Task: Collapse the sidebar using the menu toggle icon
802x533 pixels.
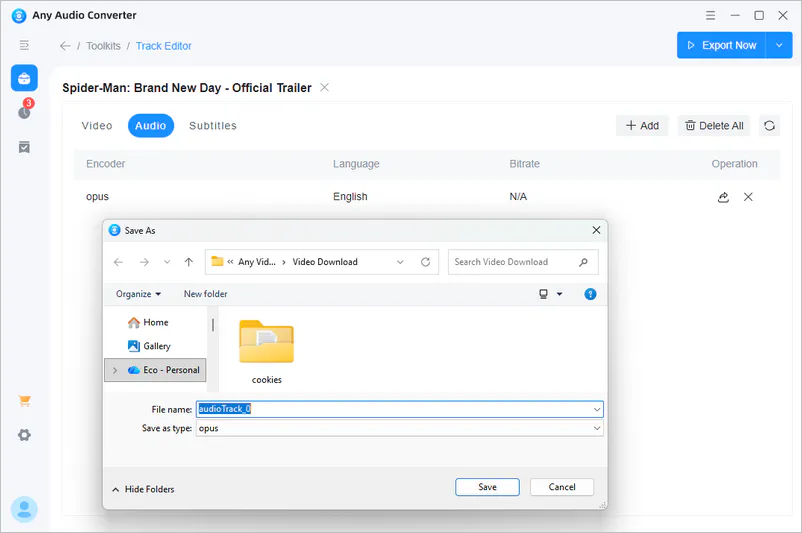Action: 24,46
